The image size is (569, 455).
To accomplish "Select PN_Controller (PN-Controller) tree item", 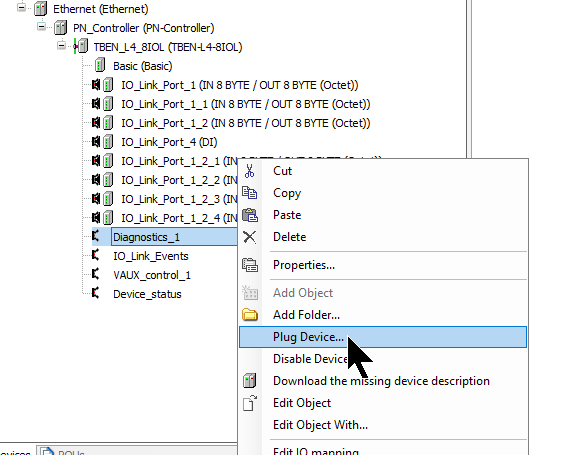I will [144, 28].
